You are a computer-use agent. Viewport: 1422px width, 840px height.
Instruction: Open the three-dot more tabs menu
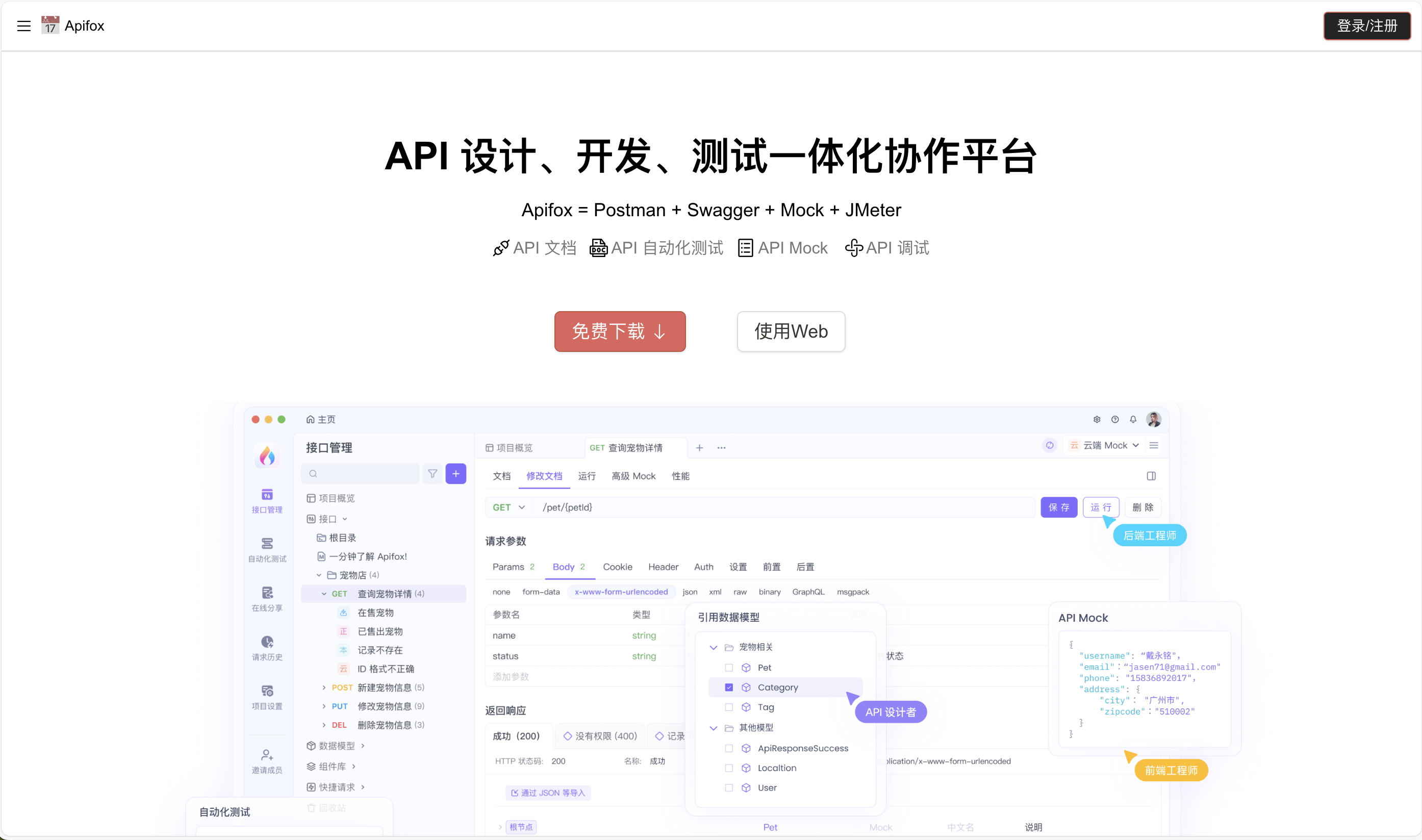click(721, 448)
